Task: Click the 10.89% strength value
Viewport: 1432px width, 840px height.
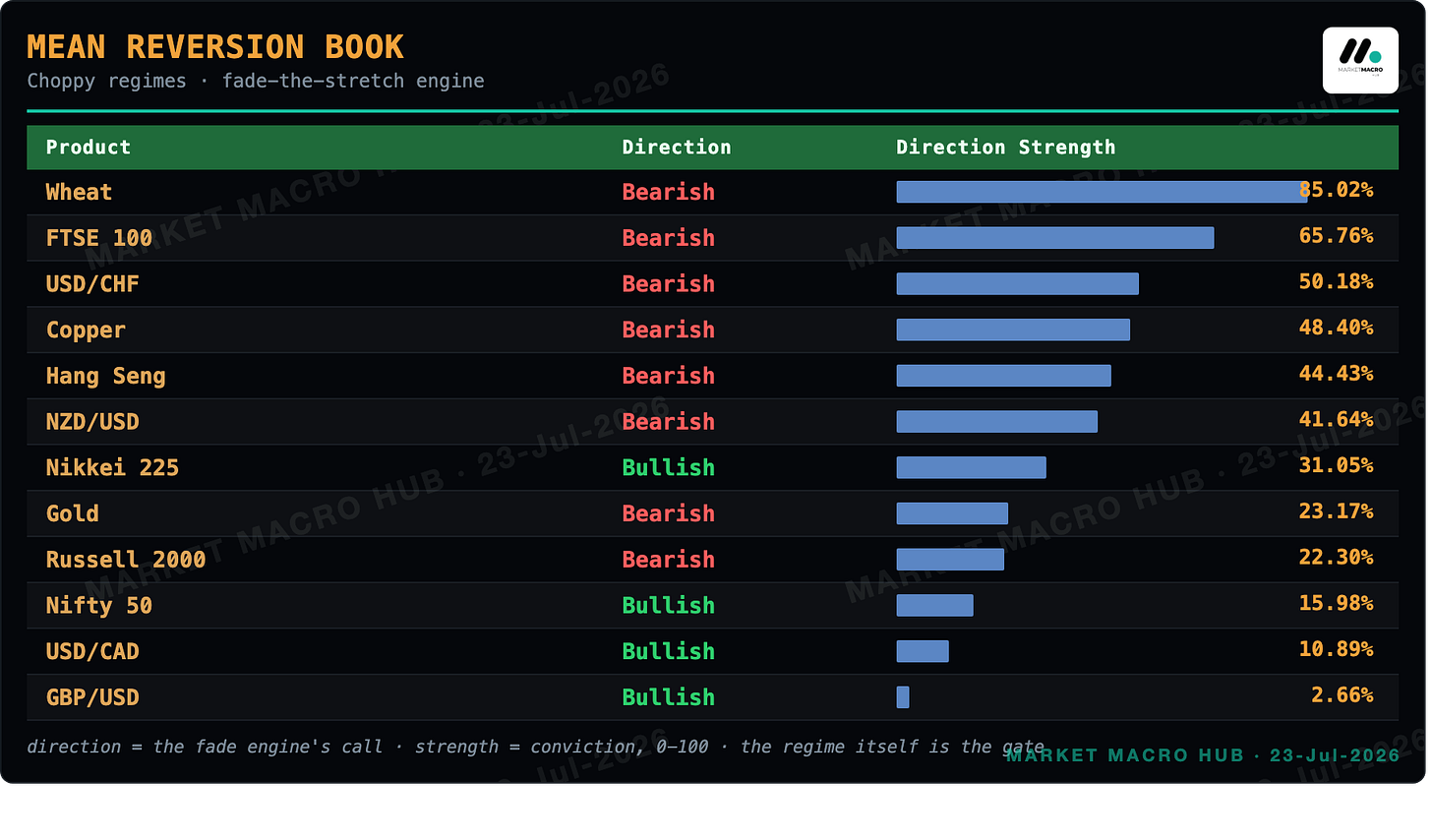Action: pos(1337,649)
